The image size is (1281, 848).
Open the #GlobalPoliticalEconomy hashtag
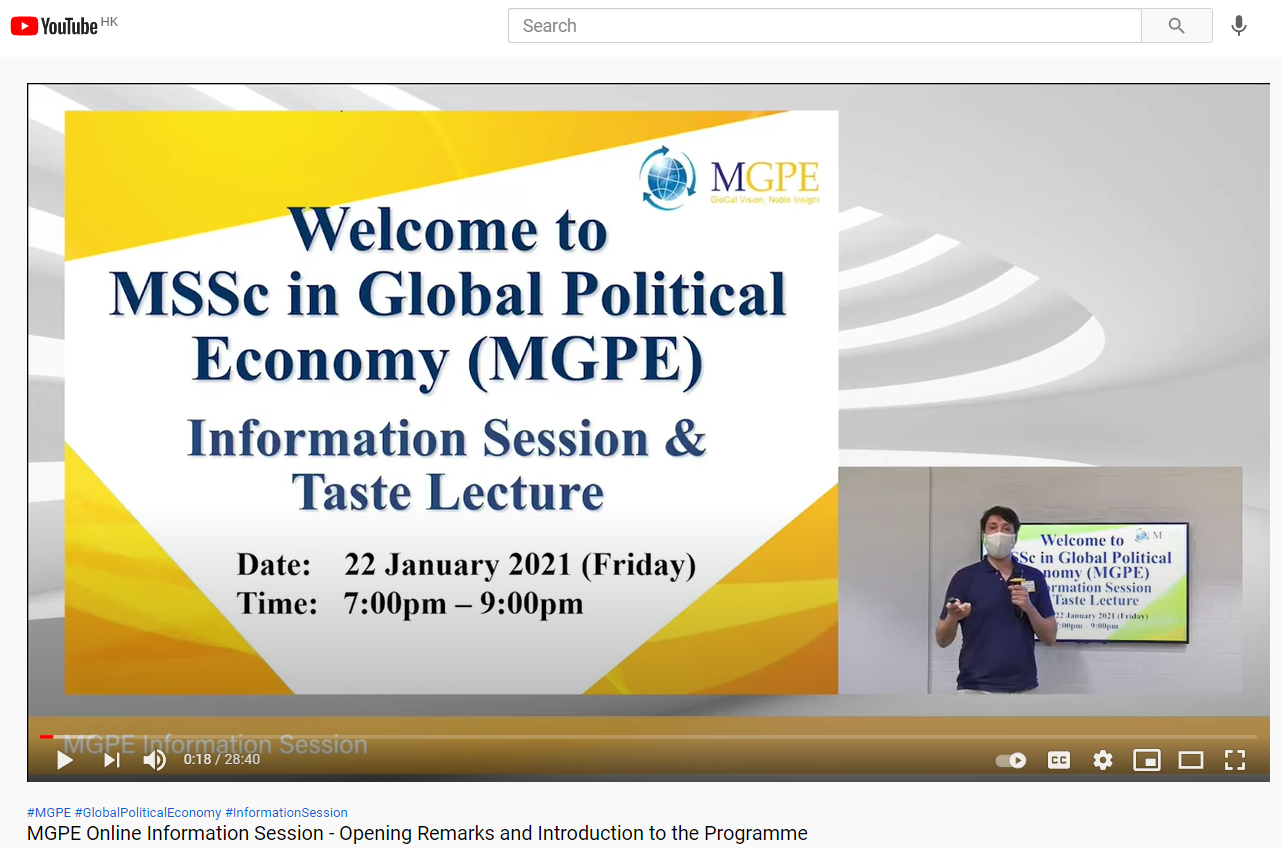pos(148,813)
